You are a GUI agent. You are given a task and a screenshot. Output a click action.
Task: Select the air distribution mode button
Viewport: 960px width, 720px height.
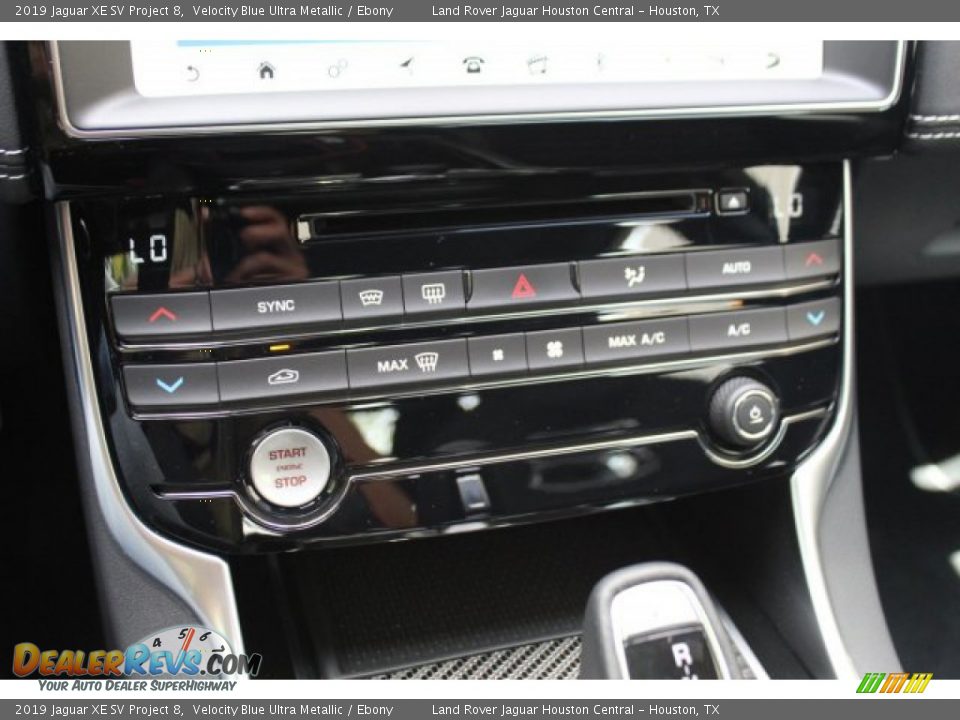634,276
